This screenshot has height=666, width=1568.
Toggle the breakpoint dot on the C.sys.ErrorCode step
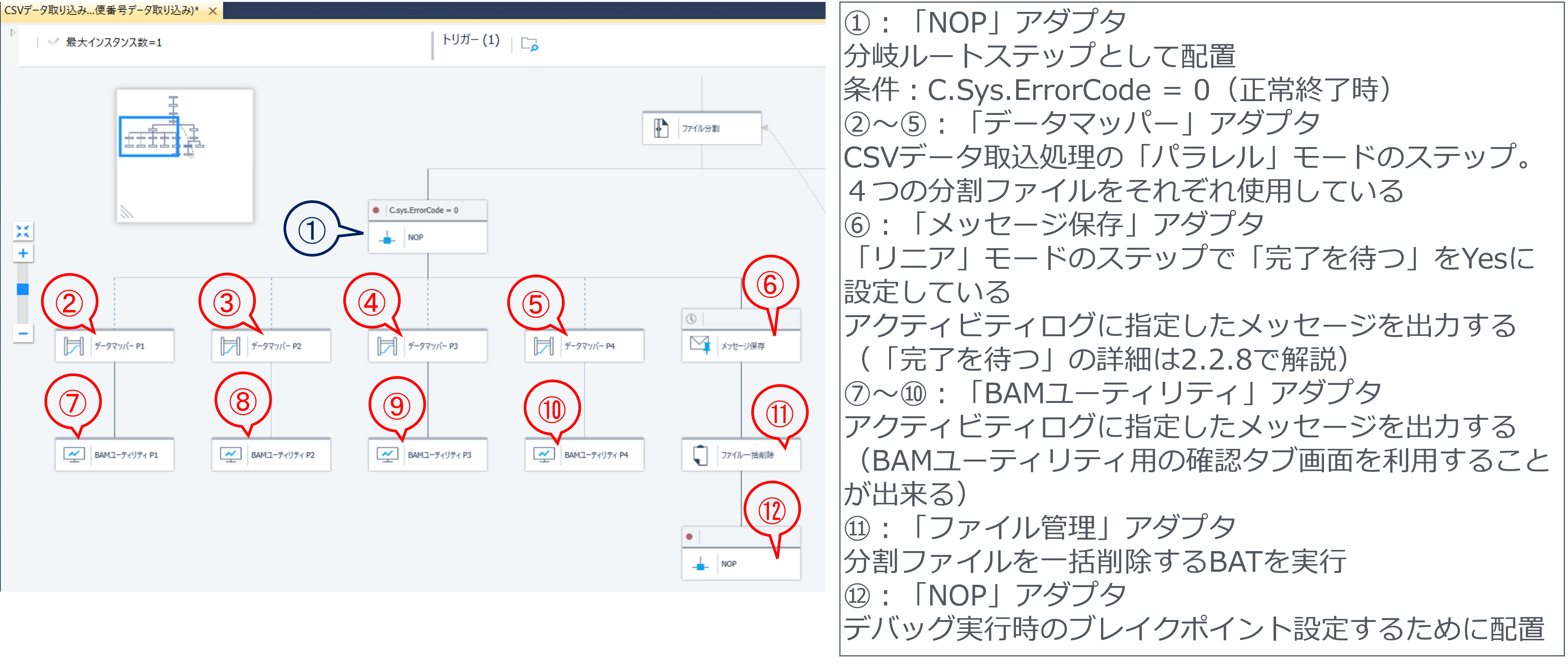(x=375, y=209)
